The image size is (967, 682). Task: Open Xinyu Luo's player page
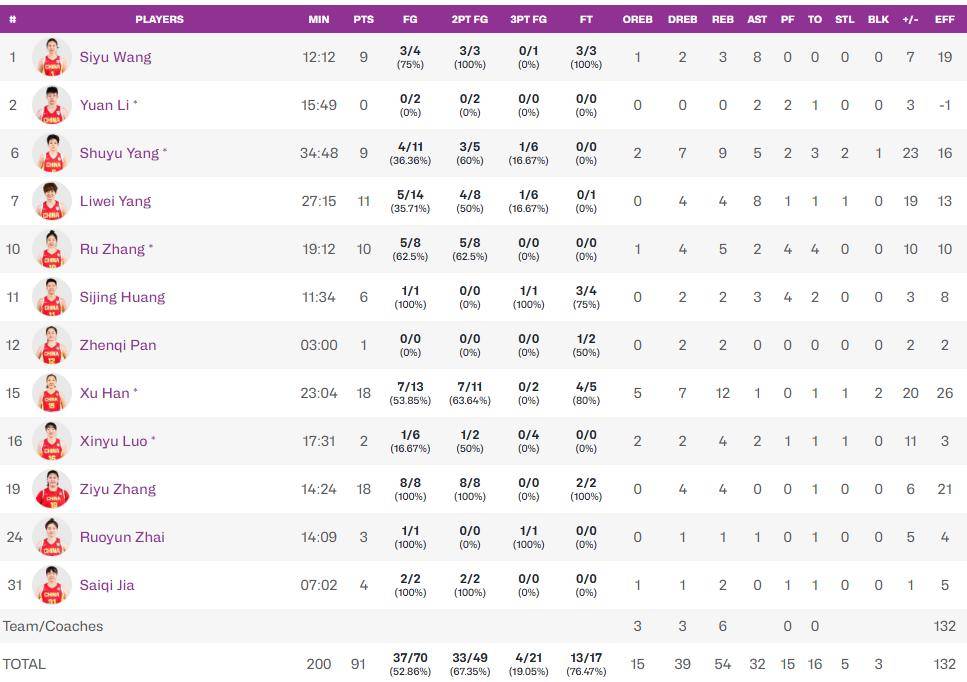(x=113, y=441)
